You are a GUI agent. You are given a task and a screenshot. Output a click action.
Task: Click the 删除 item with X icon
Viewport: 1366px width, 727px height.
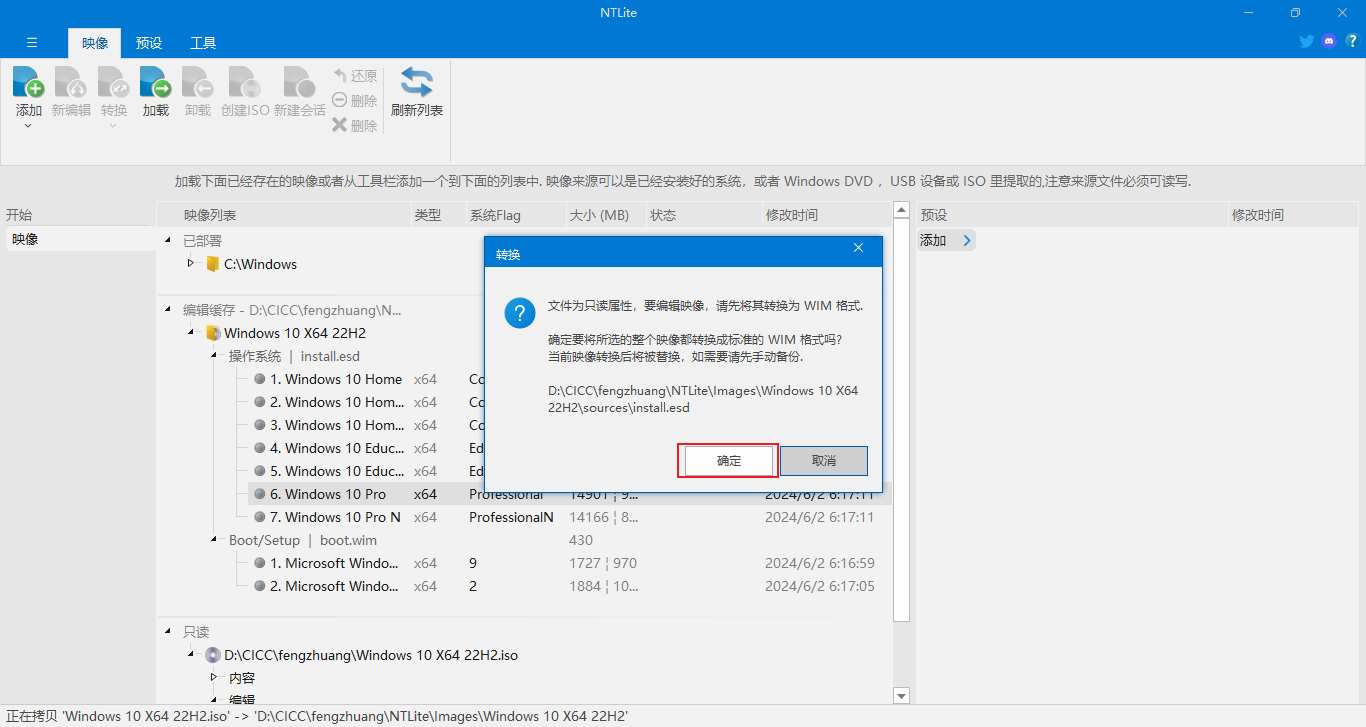[x=355, y=126]
